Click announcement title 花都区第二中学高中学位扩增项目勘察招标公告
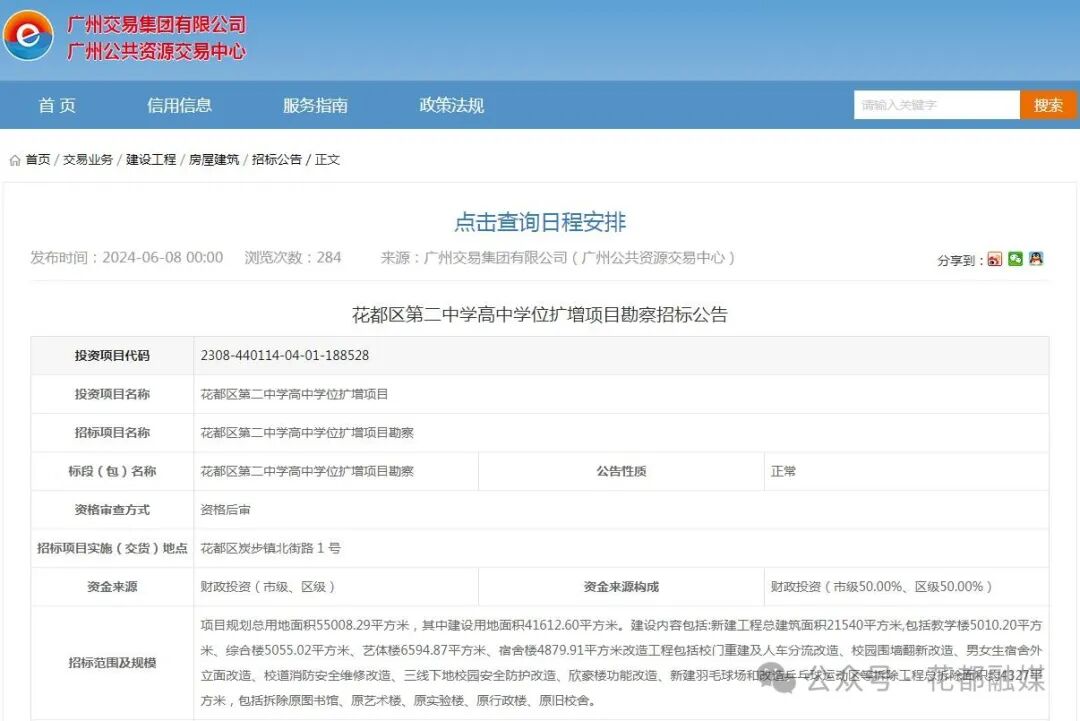This screenshot has height=721, width=1080. tap(540, 315)
